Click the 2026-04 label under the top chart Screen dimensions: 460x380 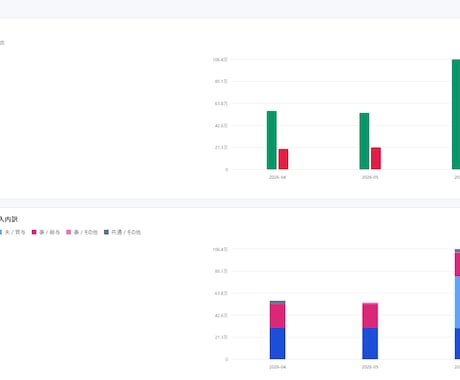click(x=277, y=177)
